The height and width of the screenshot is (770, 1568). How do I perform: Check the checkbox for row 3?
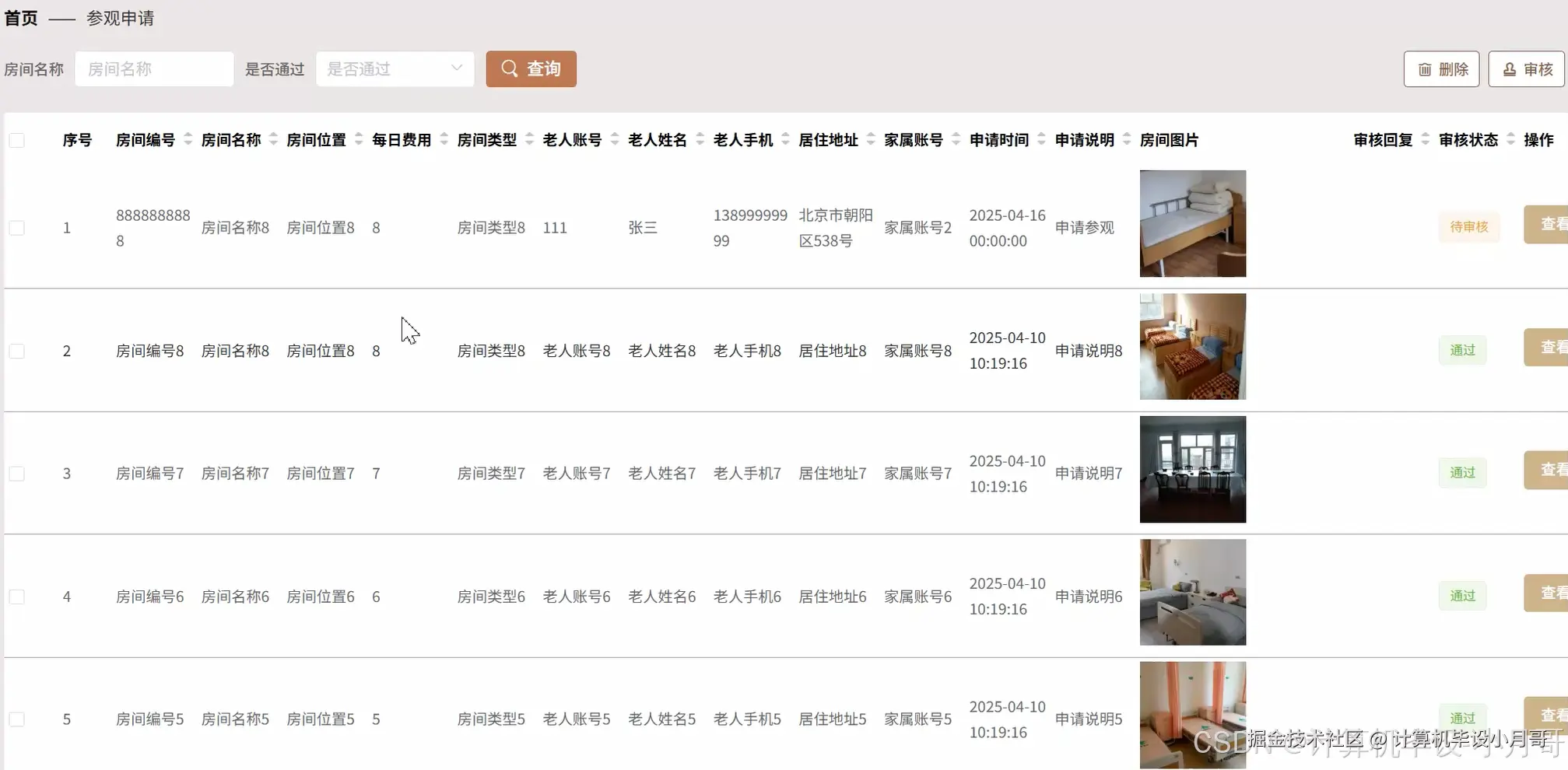coord(17,473)
